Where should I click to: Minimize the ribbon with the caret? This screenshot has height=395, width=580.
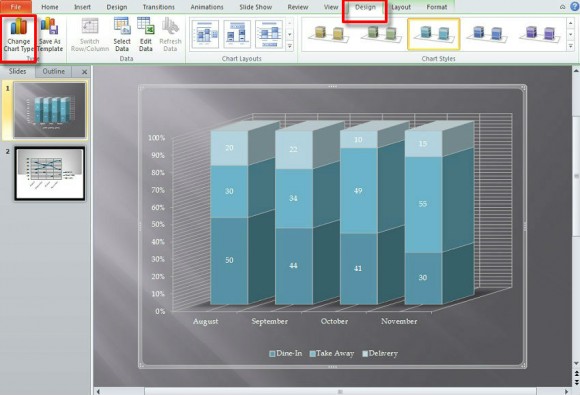tap(562, 7)
